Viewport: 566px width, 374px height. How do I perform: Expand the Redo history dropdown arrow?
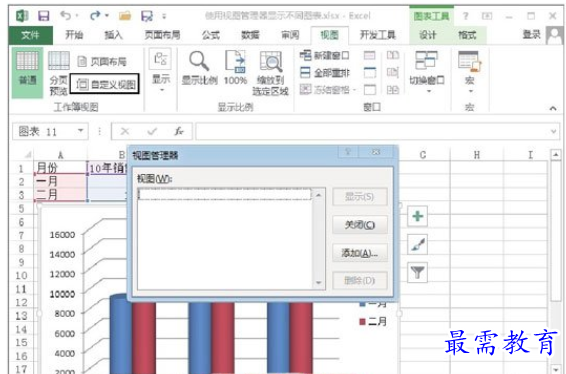107,16
